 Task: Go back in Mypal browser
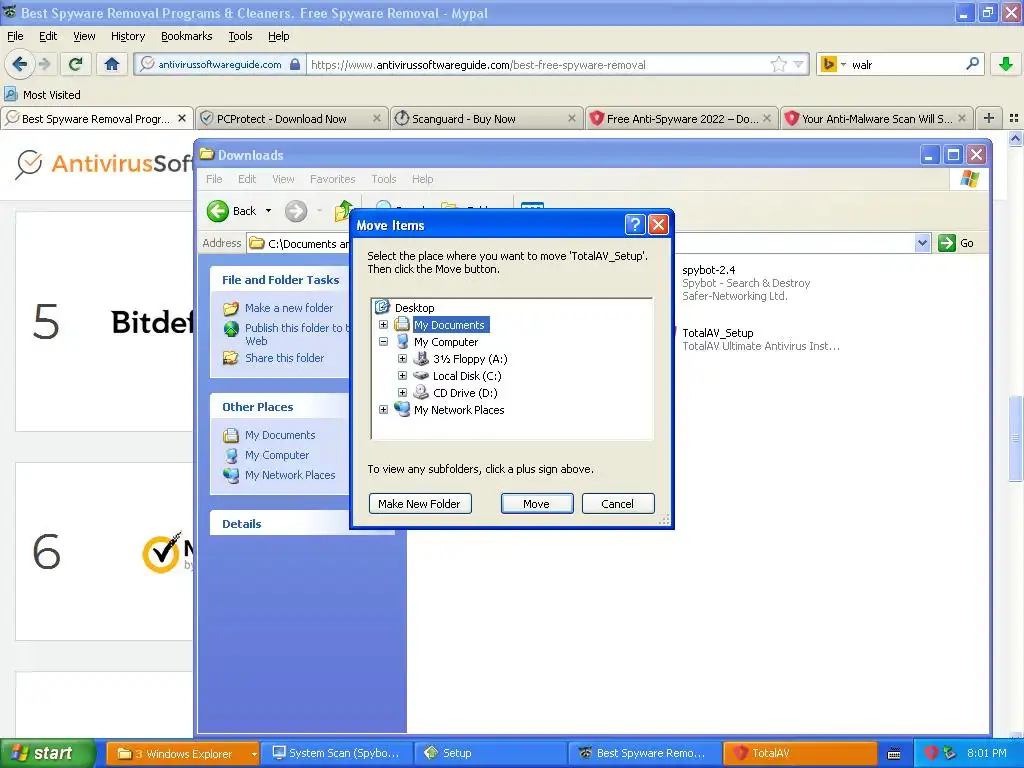pyautogui.click(x=19, y=64)
